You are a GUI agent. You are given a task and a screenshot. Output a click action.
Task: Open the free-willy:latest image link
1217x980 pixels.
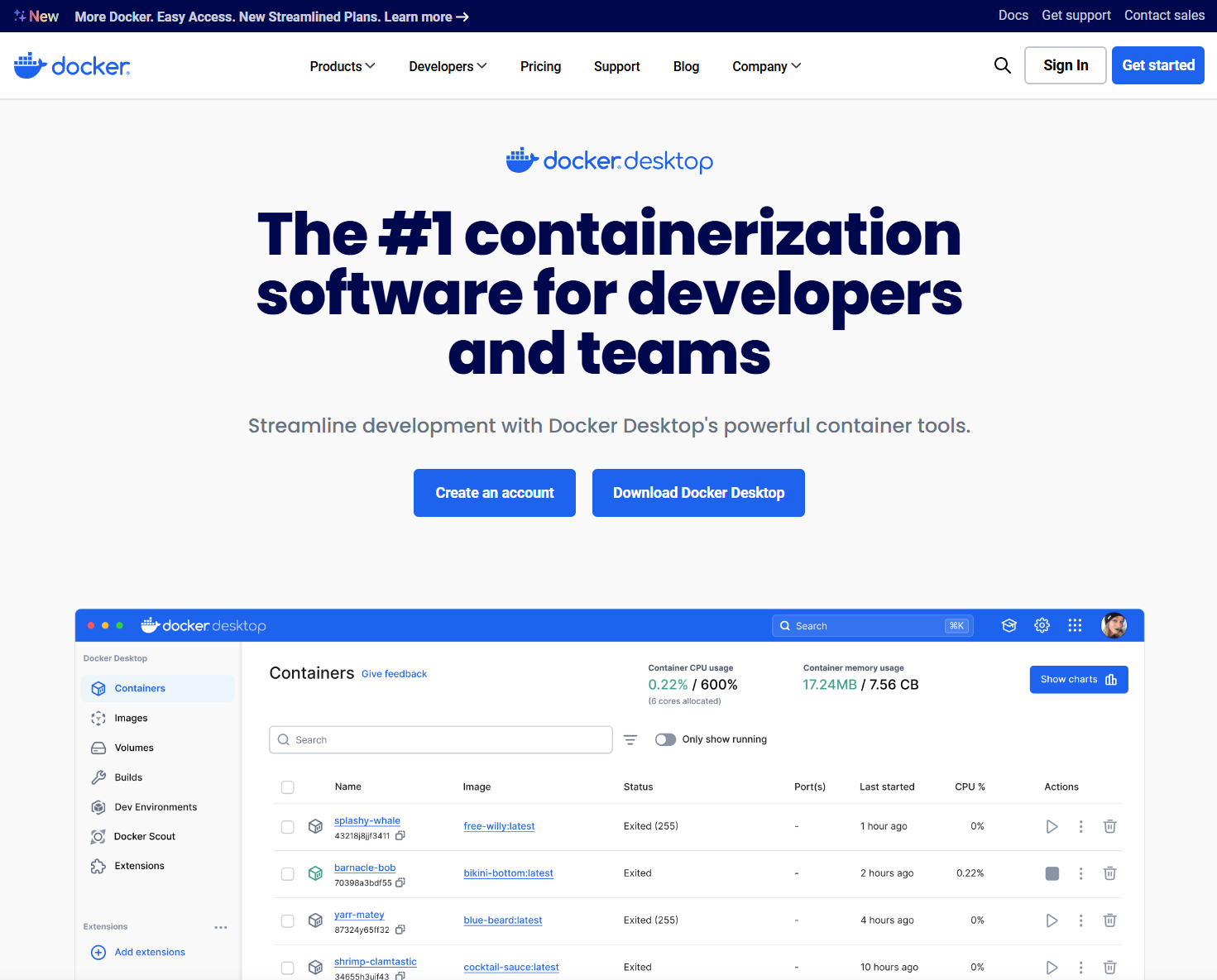499,825
